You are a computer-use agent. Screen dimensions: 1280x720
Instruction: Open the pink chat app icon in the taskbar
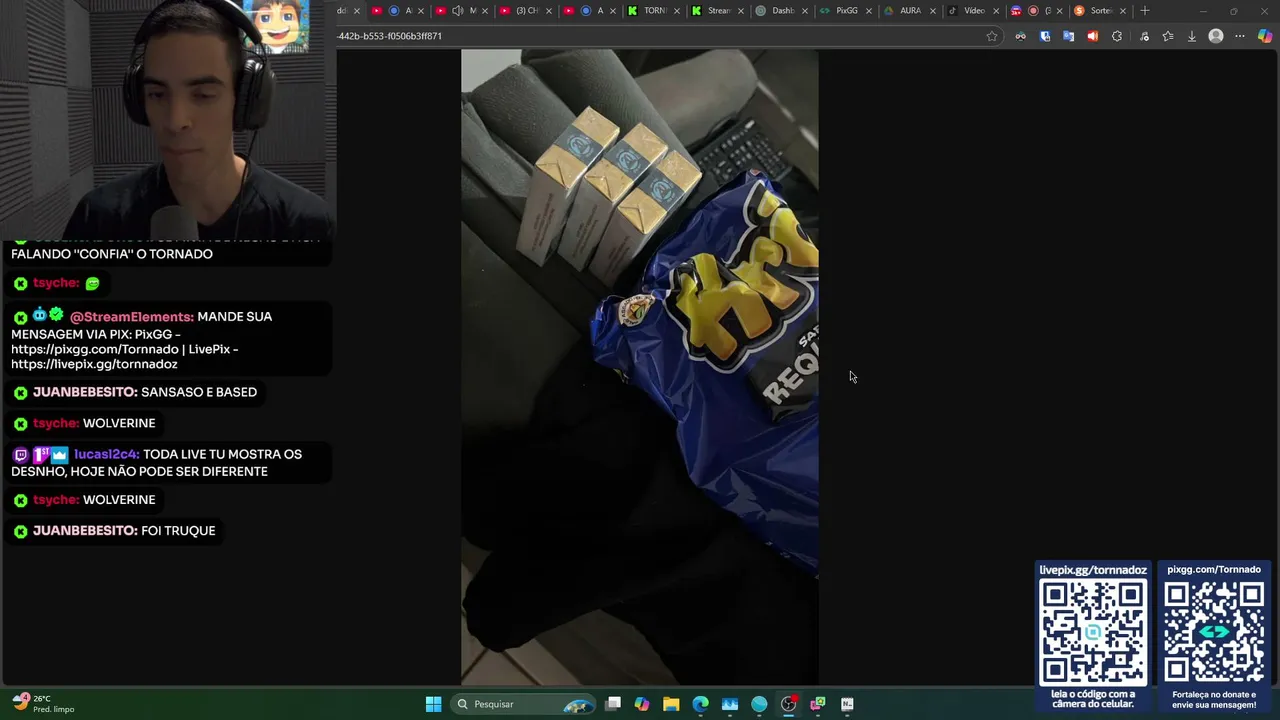click(817, 704)
